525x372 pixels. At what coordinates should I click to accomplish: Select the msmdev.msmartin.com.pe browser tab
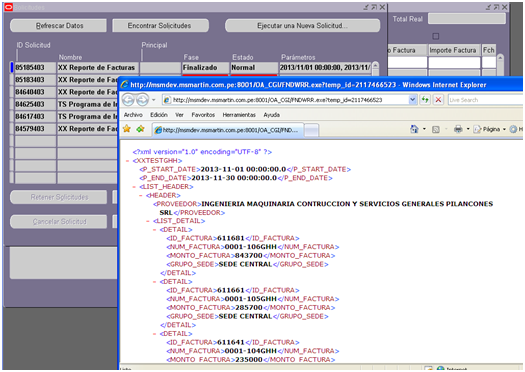pyautogui.click(x=228, y=130)
